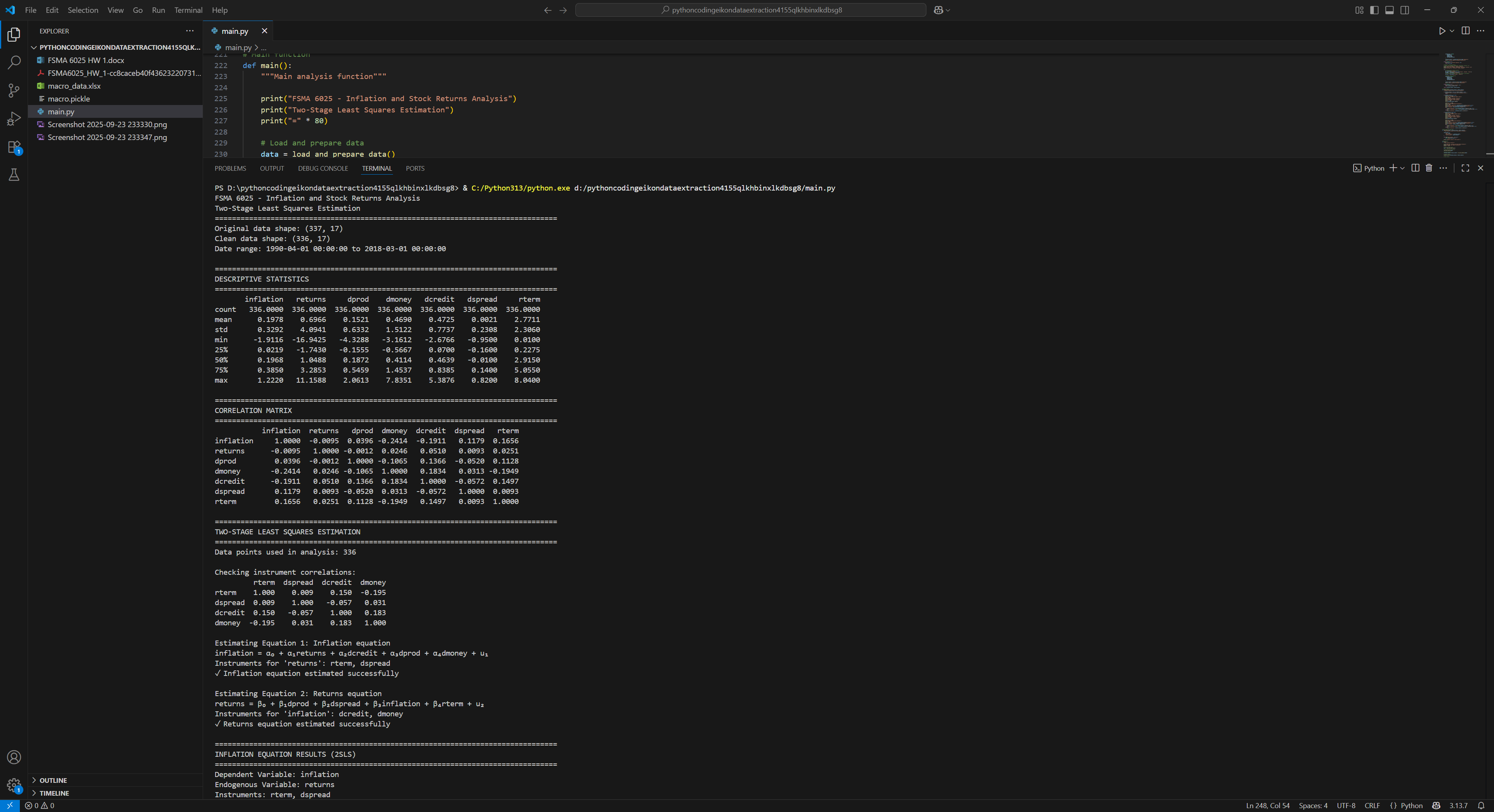
Task: Open macro_data.xlsx in explorer
Action: tap(116, 86)
